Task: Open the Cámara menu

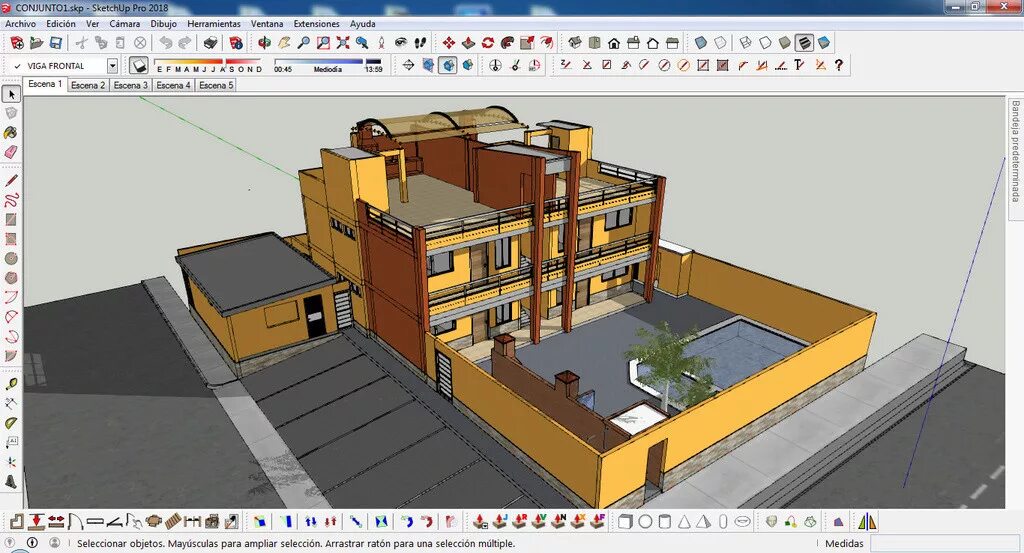Action: click(124, 24)
